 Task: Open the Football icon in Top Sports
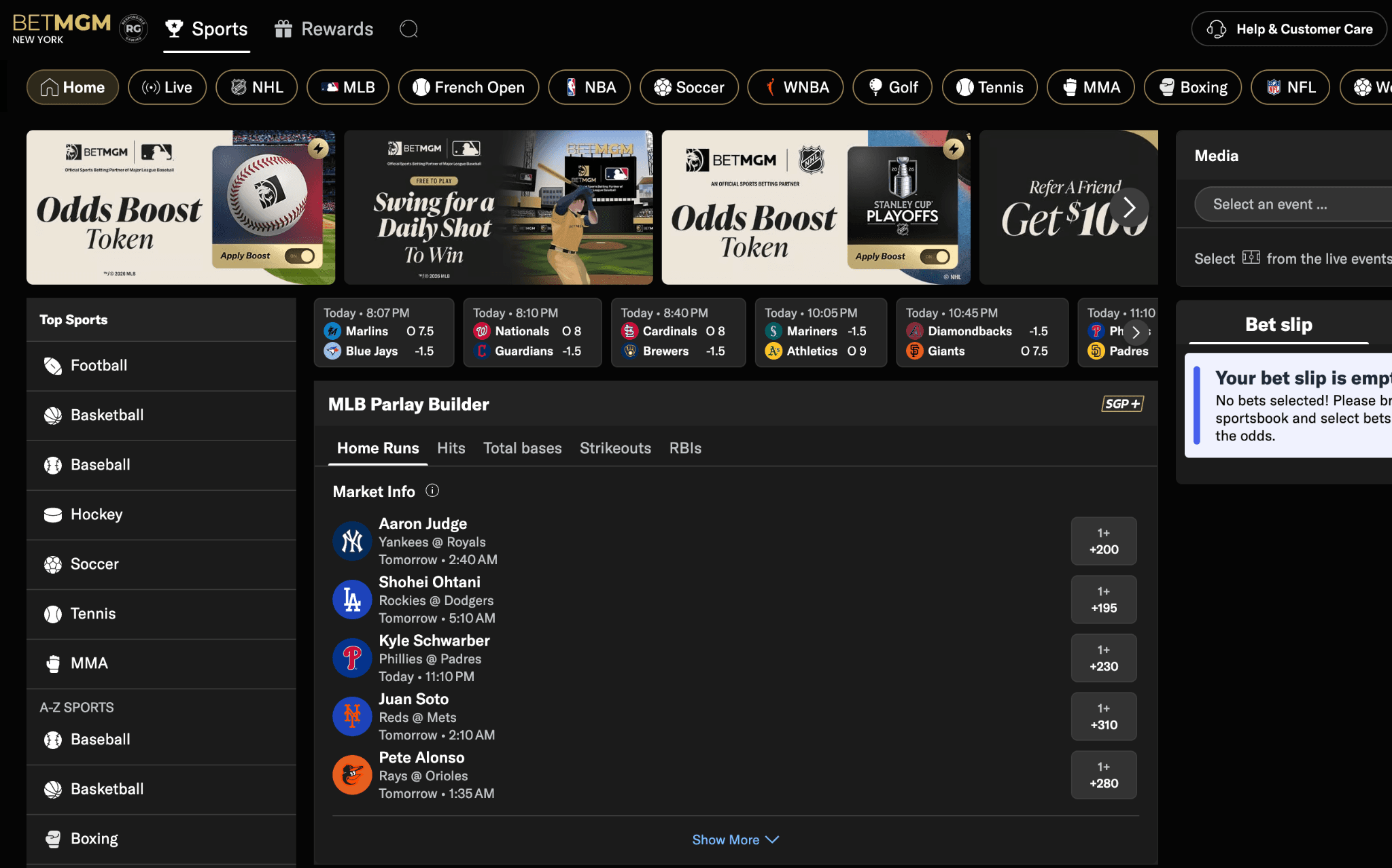point(52,366)
